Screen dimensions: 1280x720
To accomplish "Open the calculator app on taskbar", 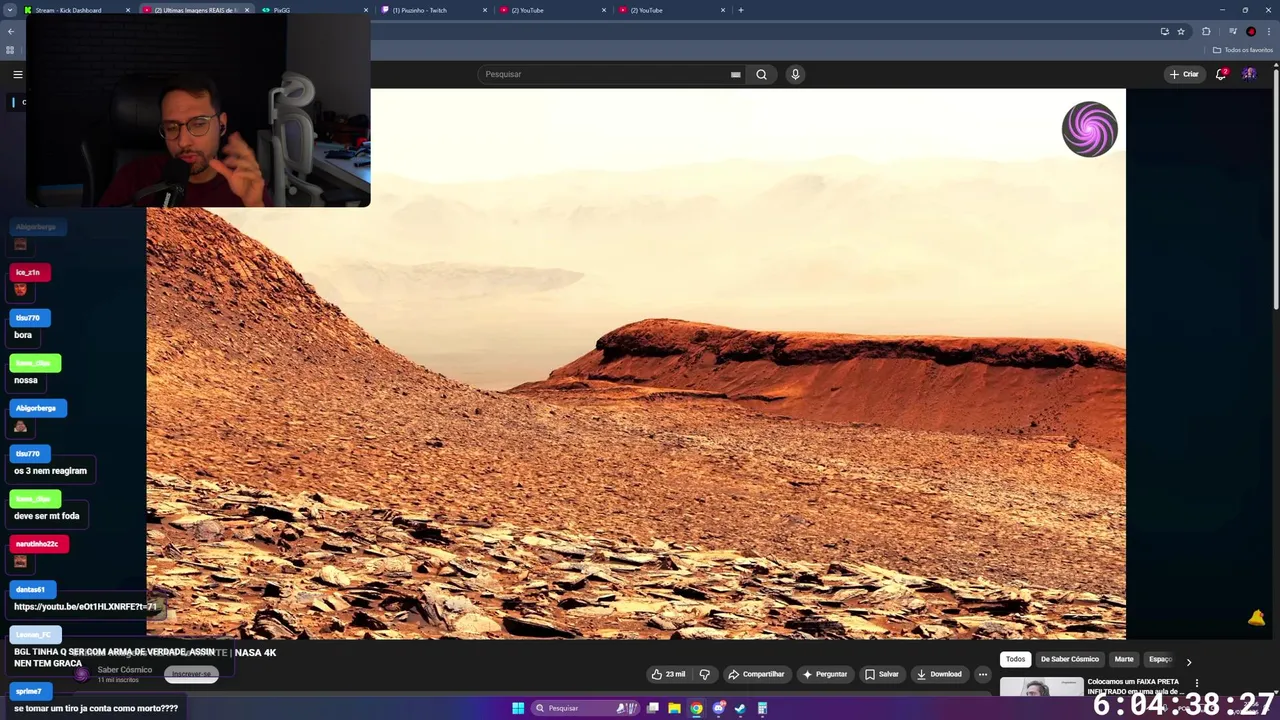I will (x=762, y=708).
